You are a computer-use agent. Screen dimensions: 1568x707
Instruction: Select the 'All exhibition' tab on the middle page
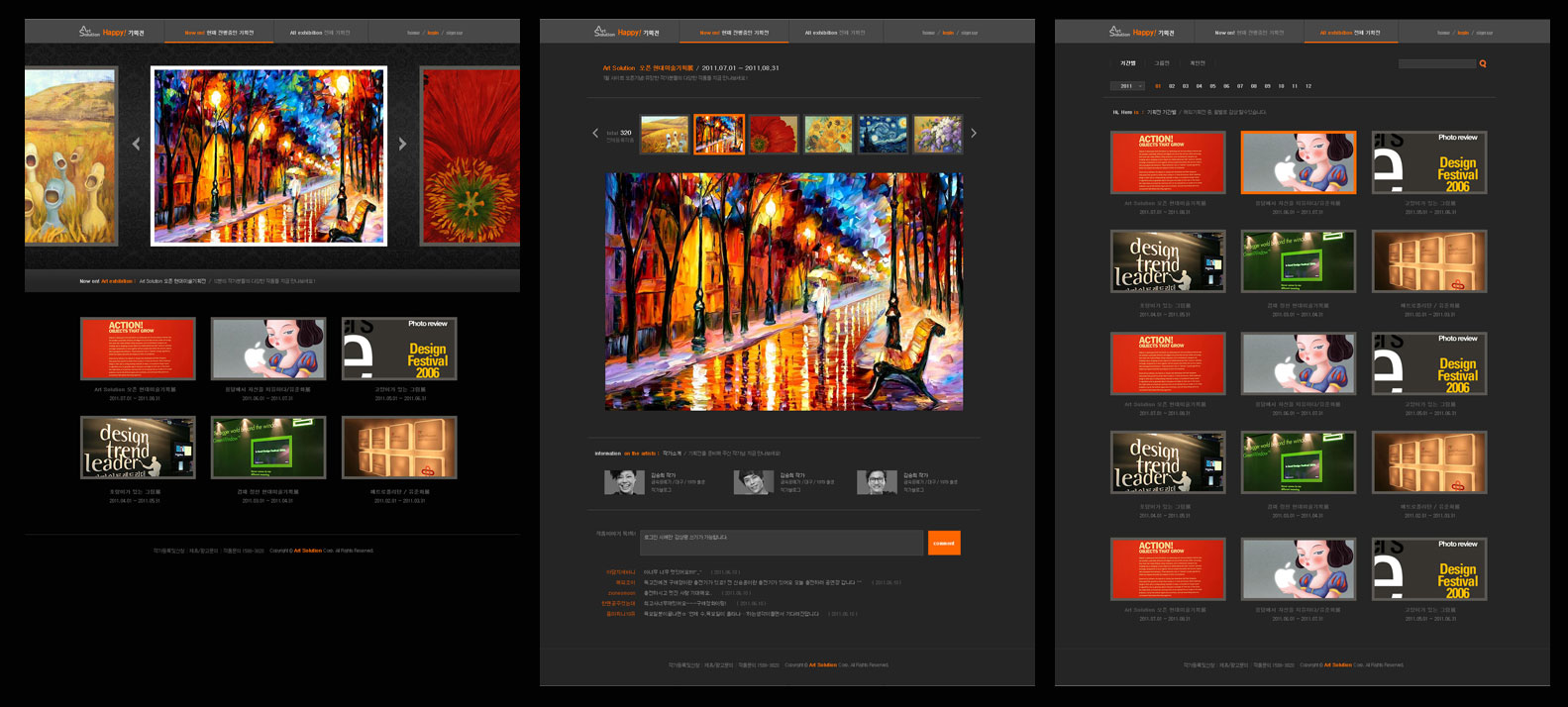click(835, 33)
